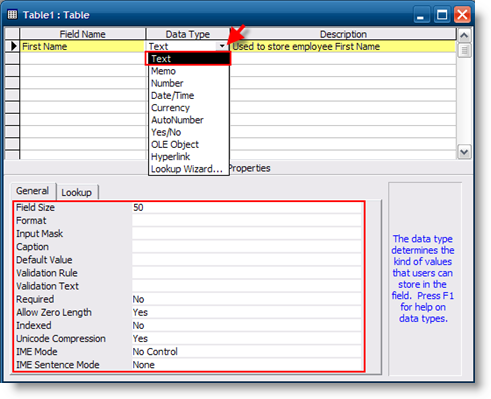491x399 pixels.
Task: Click IME Sentence Mode value None
Action: [247, 365]
